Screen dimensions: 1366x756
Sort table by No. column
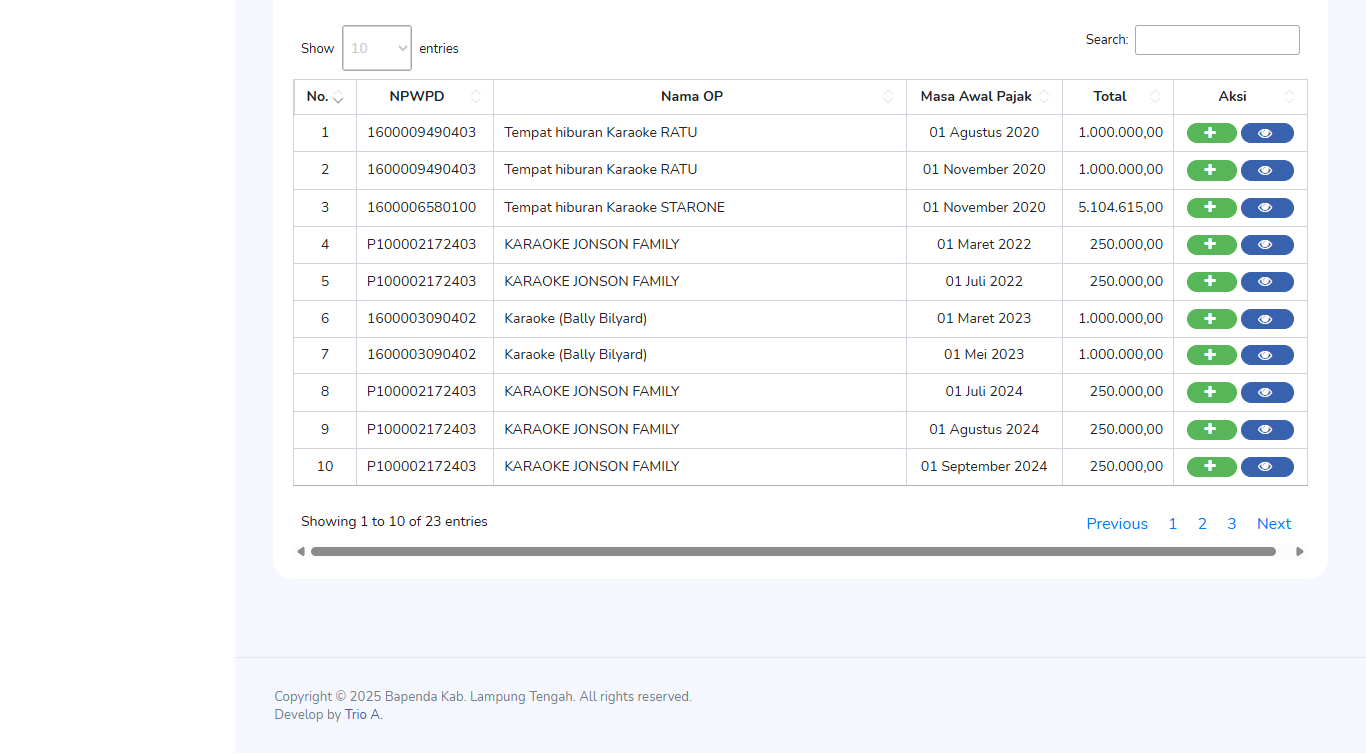(x=324, y=97)
